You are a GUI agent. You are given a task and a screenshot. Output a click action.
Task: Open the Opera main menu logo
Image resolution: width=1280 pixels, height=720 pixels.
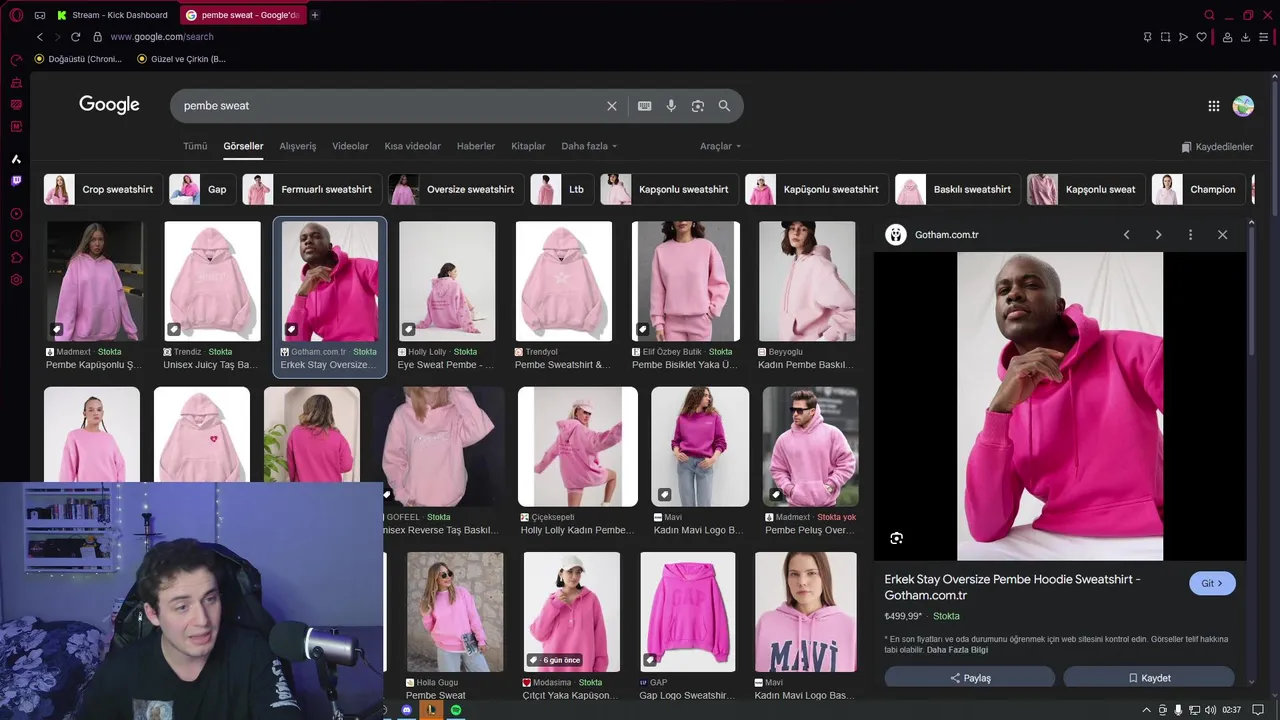coord(16,15)
